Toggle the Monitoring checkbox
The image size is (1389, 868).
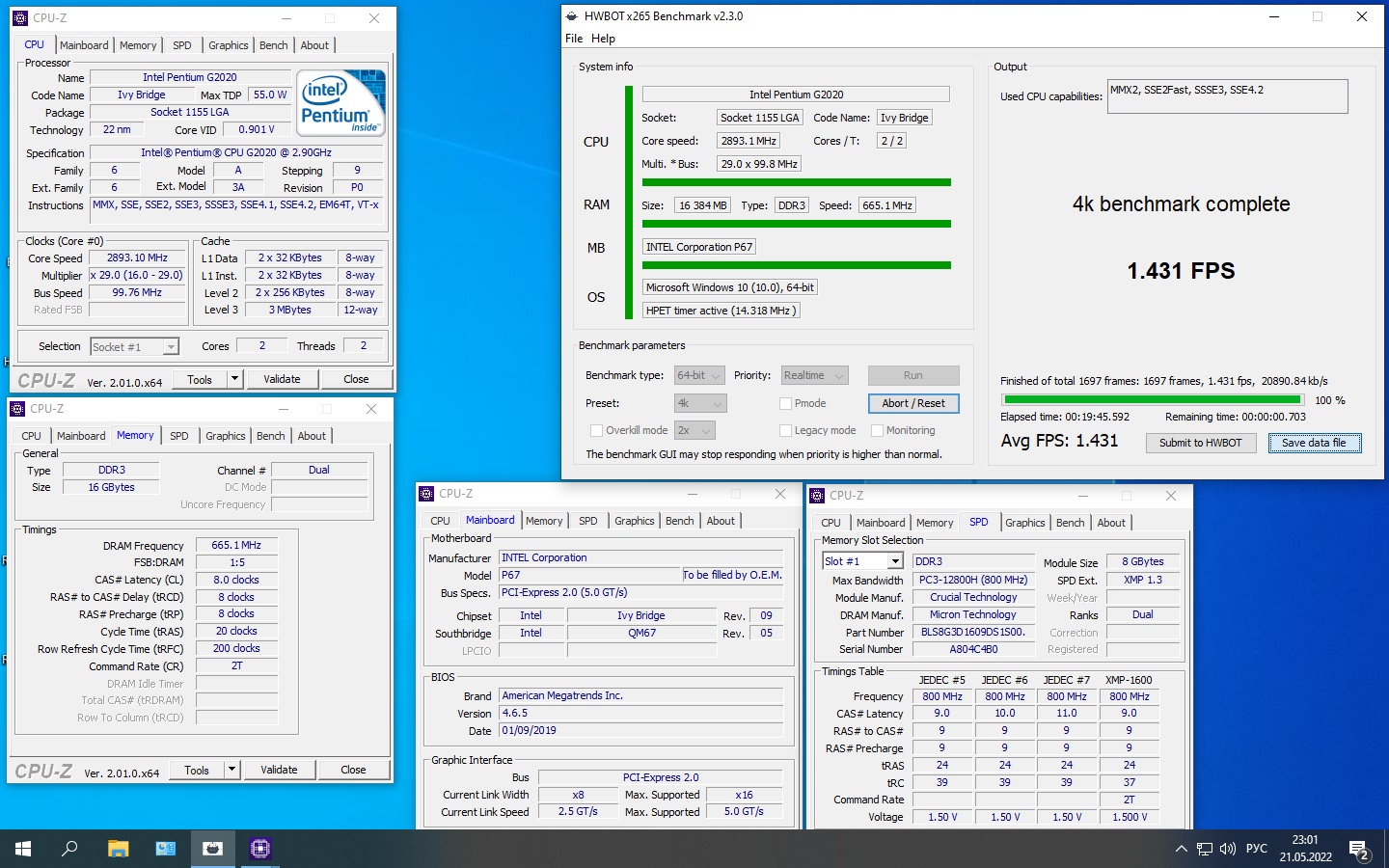[877, 431]
